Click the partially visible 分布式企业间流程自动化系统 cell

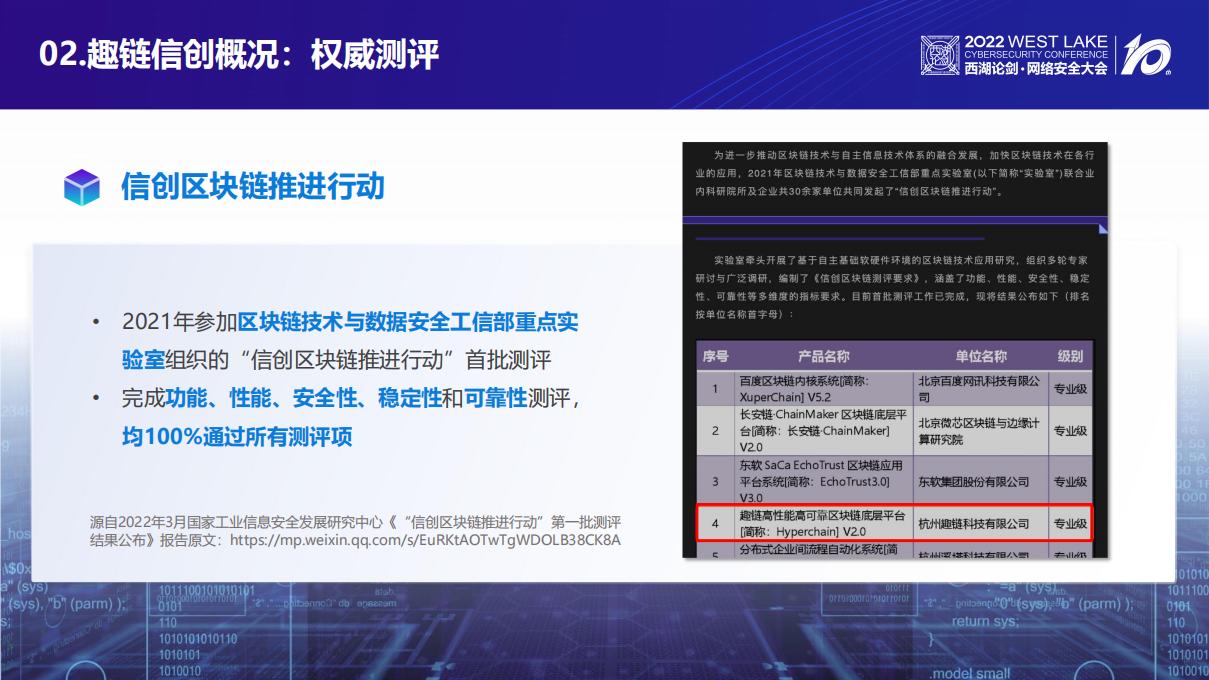tap(824, 551)
